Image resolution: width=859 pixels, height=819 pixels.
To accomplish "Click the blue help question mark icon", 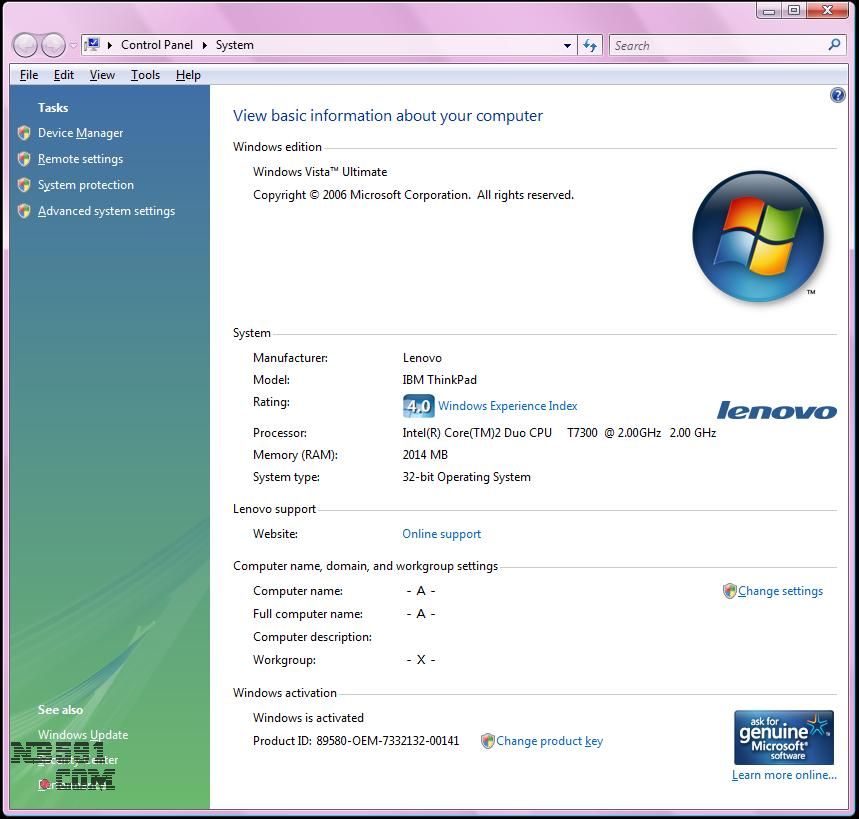I will [838, 95].
